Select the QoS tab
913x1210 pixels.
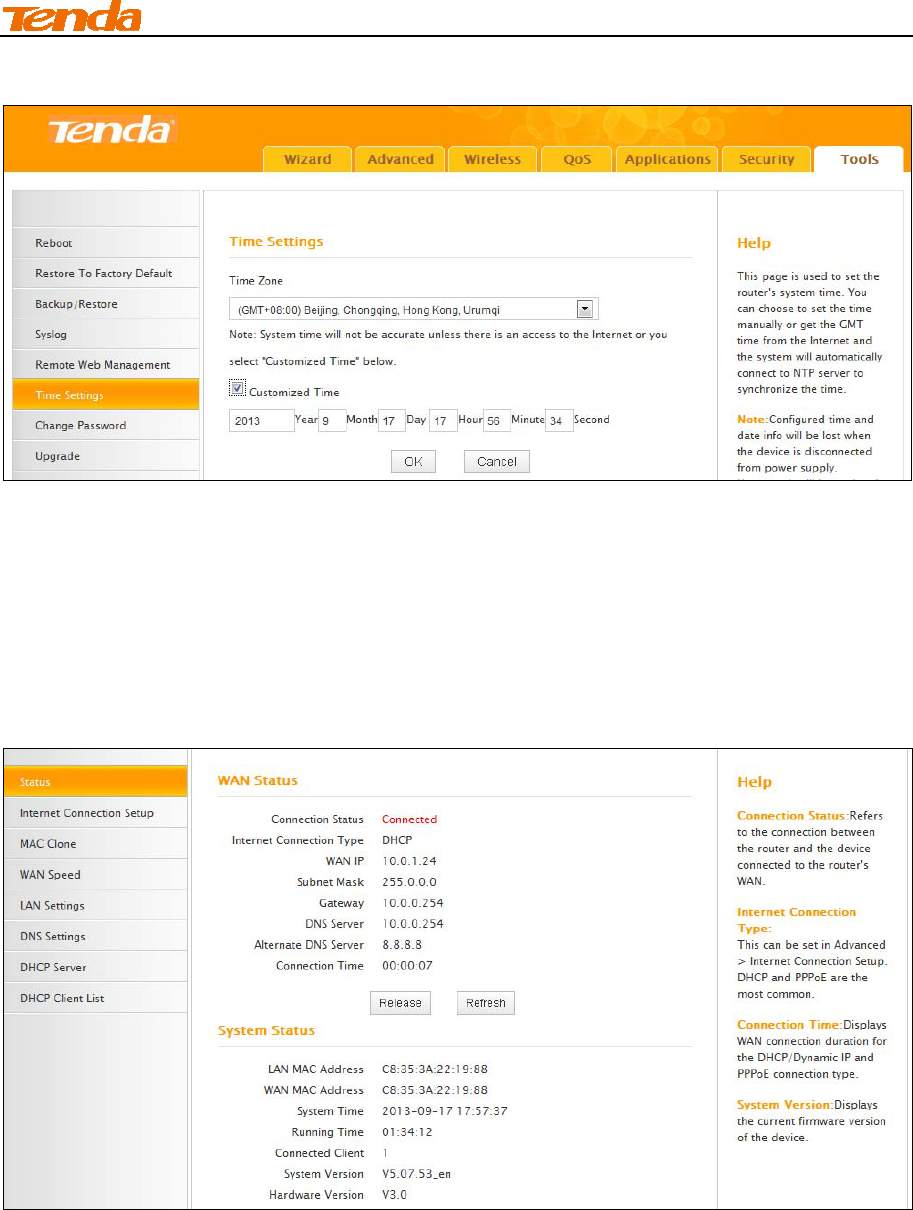pos(577,159)
